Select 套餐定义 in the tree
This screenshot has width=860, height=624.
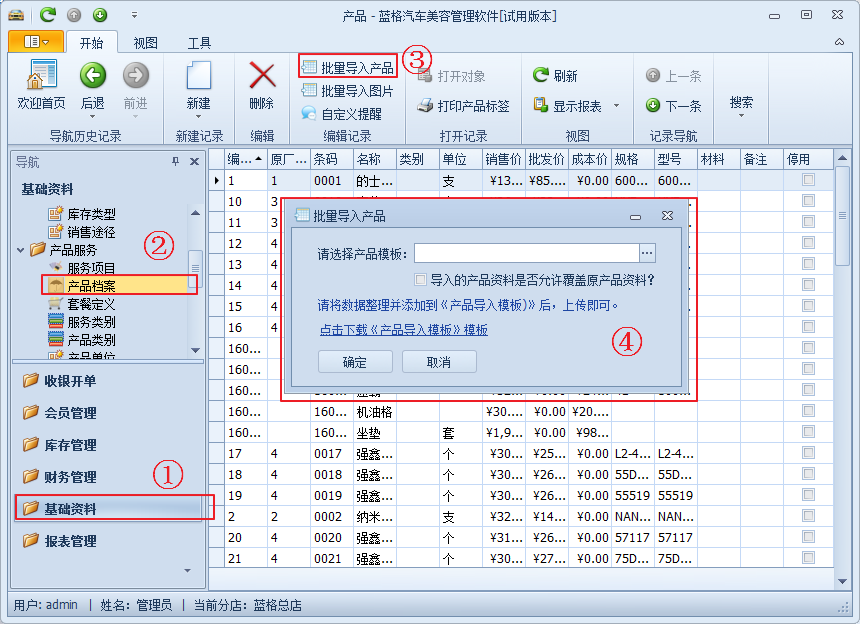82,304
